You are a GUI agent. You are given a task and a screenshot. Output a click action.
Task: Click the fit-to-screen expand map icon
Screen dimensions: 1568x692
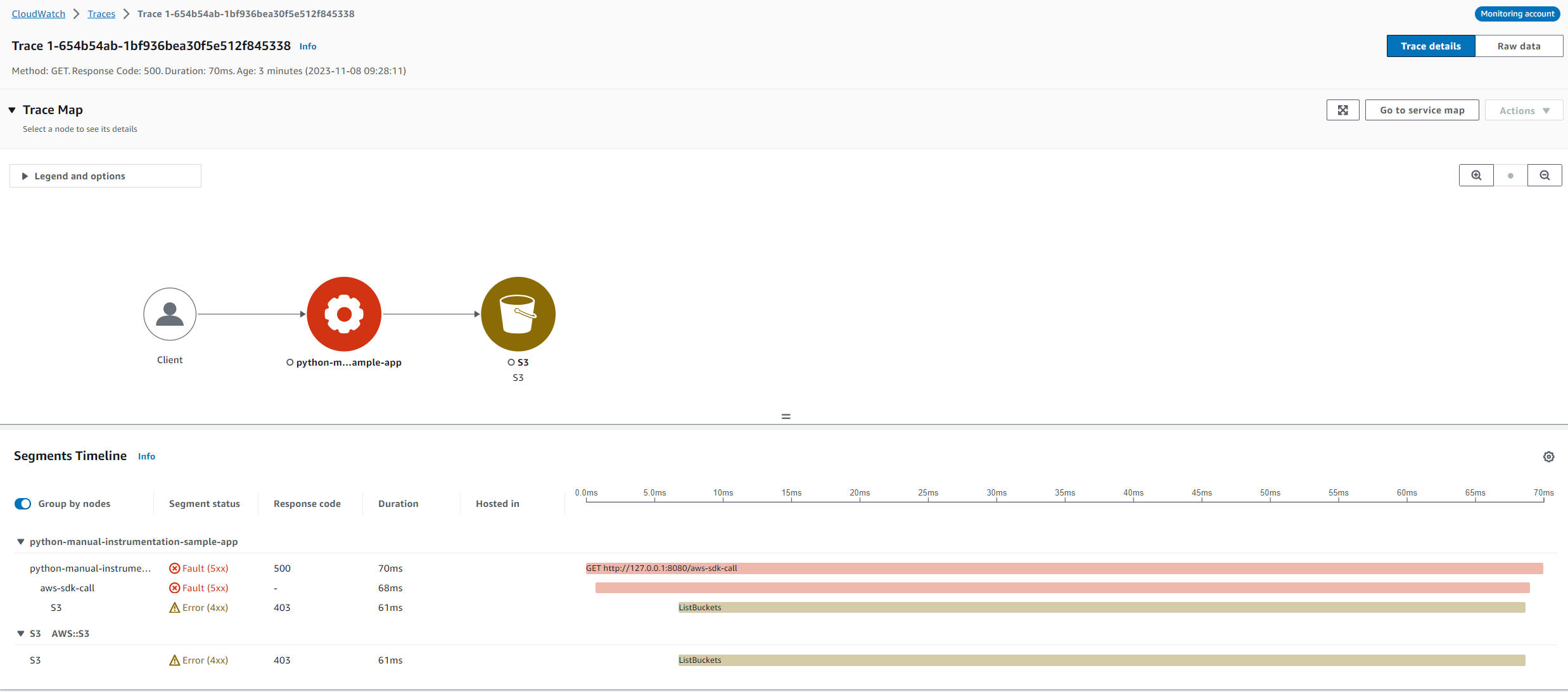(x=1342, y=110)
